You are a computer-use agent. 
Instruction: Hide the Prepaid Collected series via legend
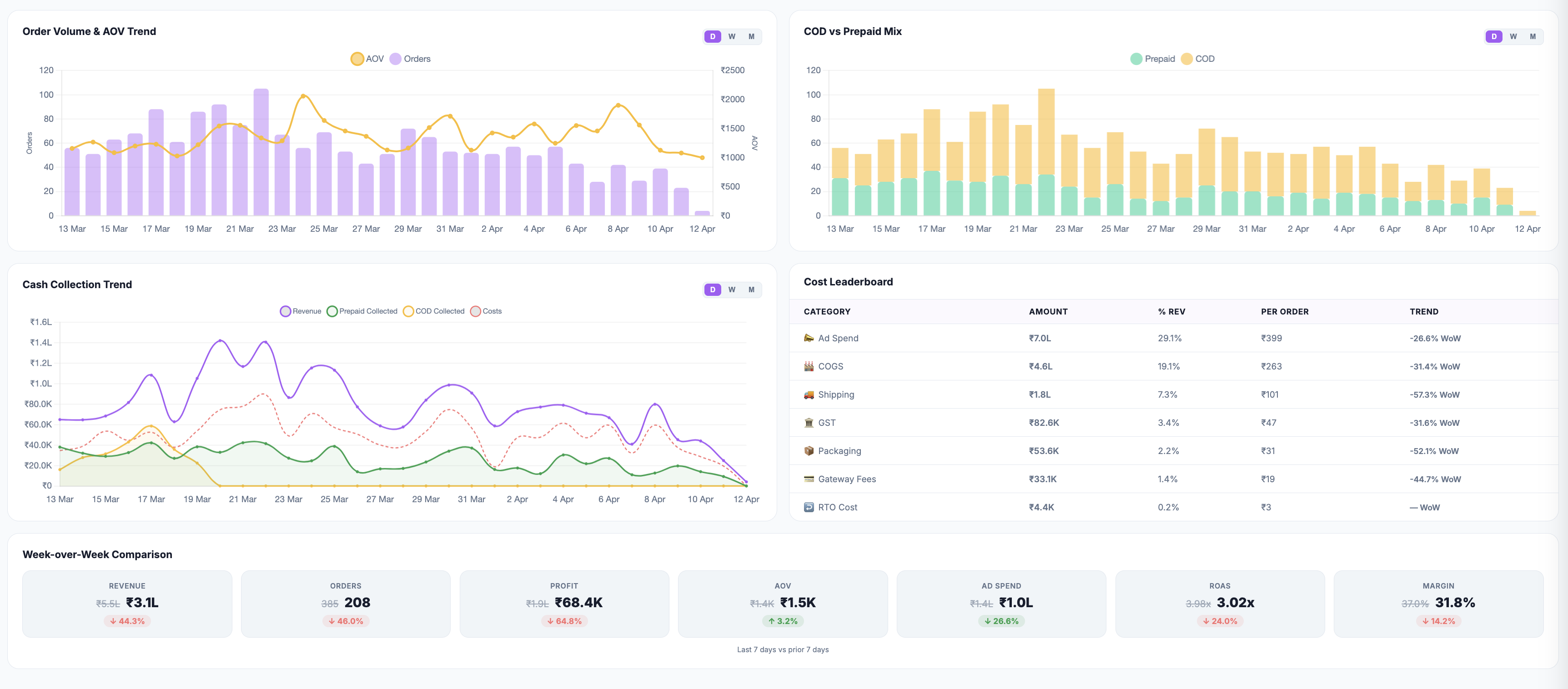point(362,311)
